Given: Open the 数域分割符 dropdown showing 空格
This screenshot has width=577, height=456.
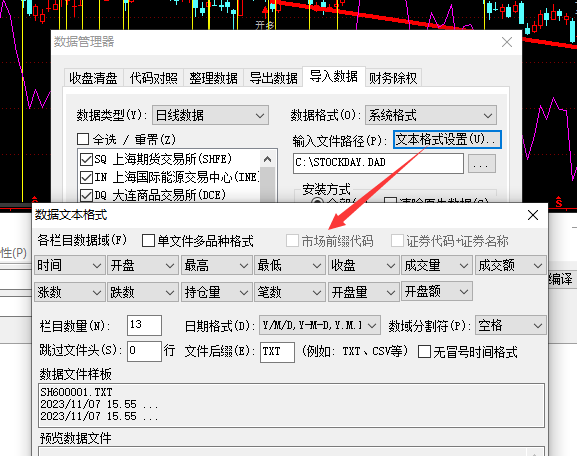Looking at the screenshot, I should 510,325.
